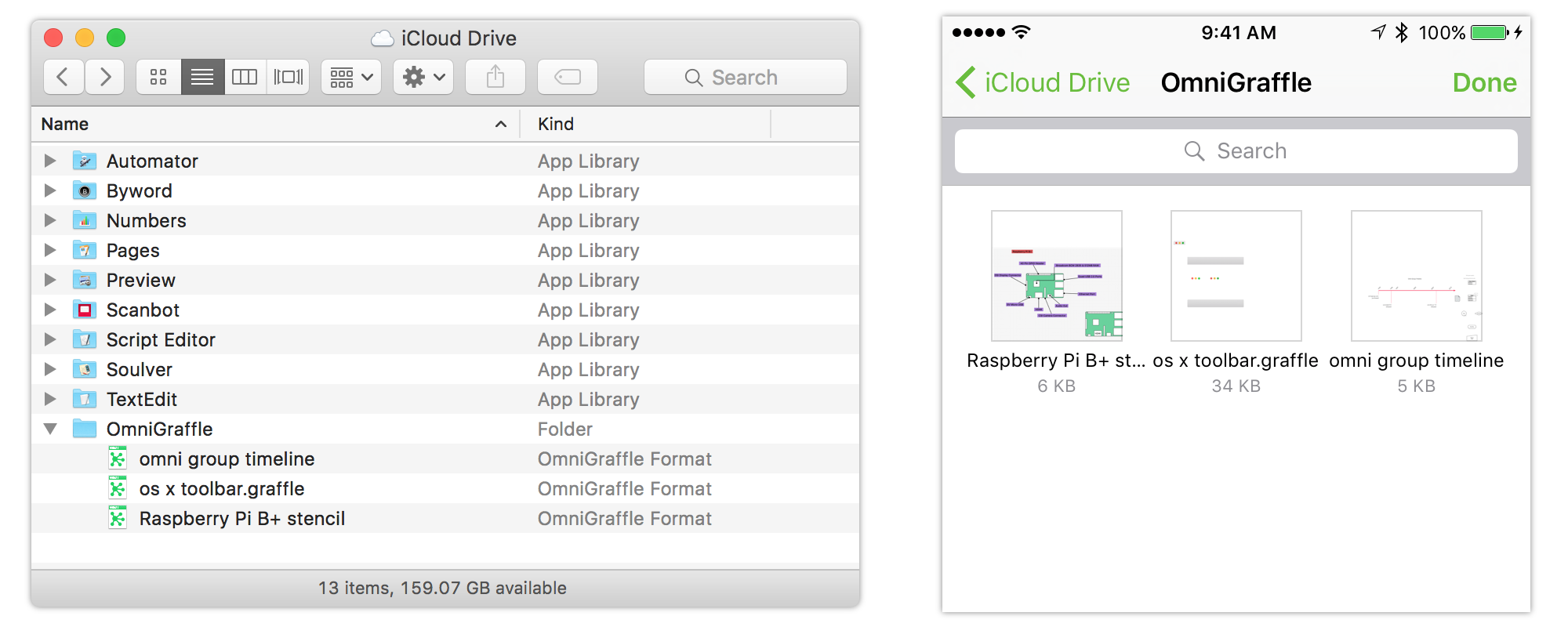Viewport: 1568px width, 627px height.
Task: Select 'os x toolbar.graffle' in Finder list
Action: pyautogui.click(x=222, y=488)
